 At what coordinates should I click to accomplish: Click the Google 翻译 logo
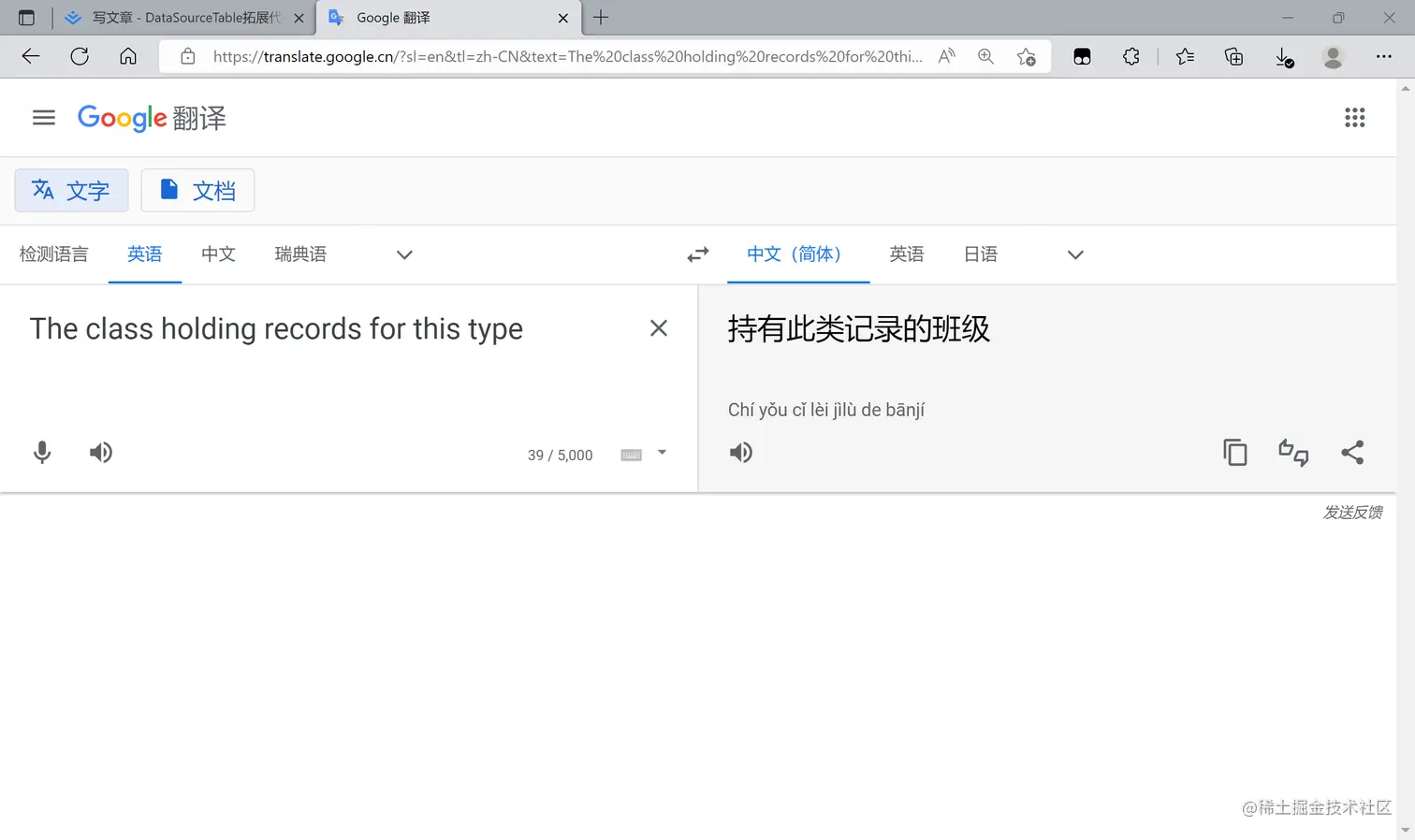[152, 118]
